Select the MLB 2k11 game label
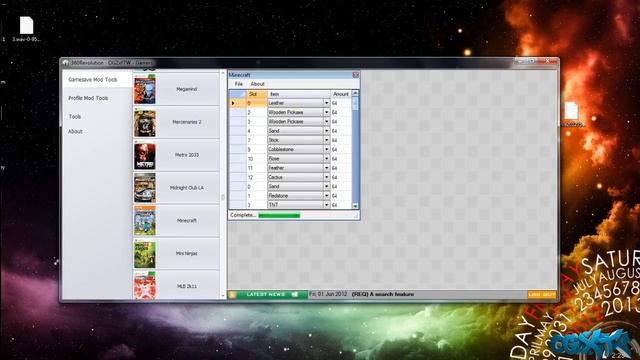 point(187,286)
